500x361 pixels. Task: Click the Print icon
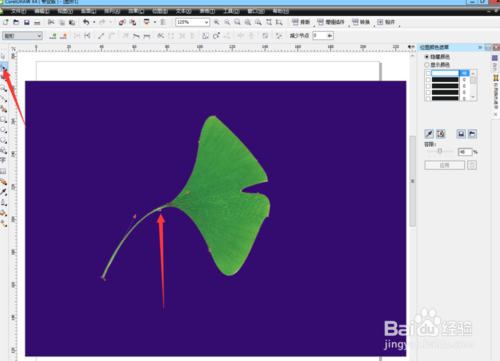tap(37, 22)
